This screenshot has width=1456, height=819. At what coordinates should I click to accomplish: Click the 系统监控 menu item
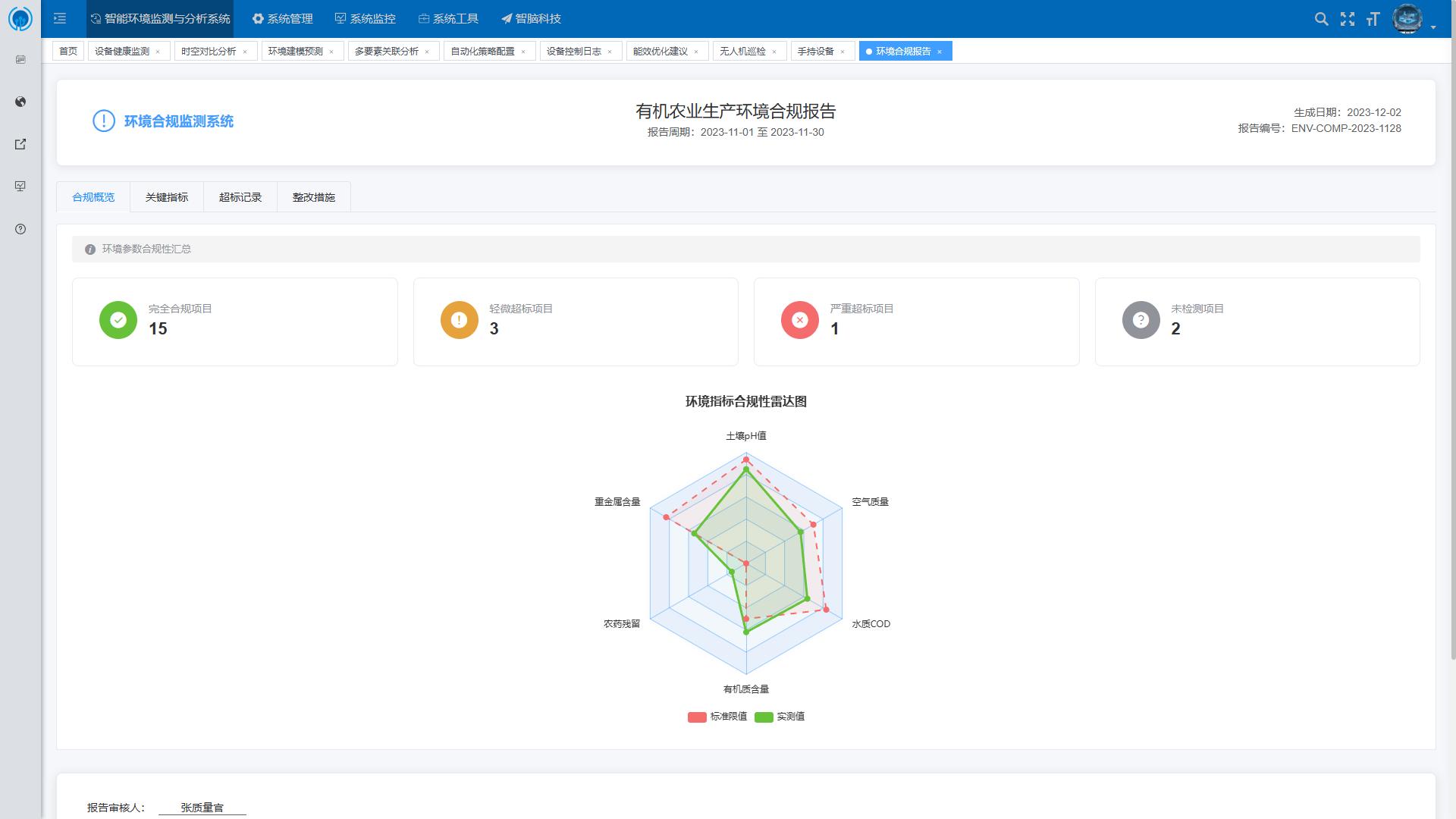(366, 18)
